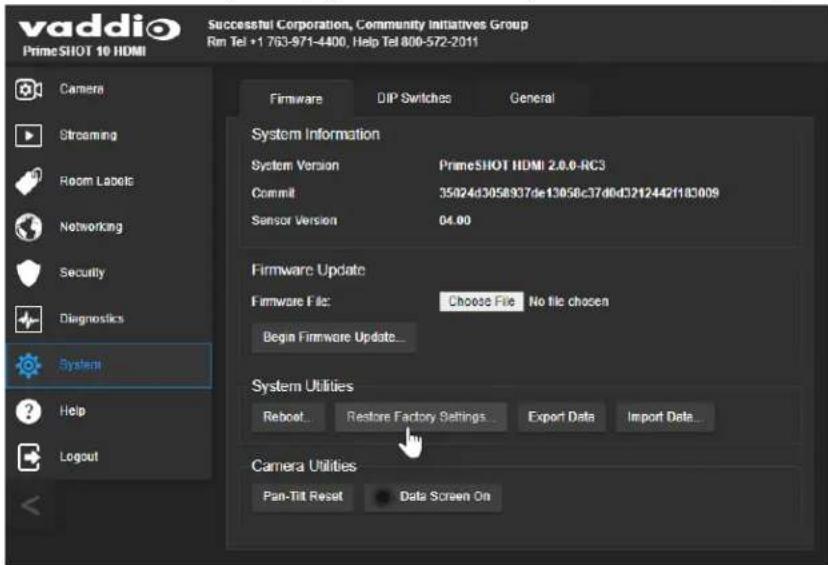Click the Vaddio logo
828x565 pixels.
(x=100, y=27)
